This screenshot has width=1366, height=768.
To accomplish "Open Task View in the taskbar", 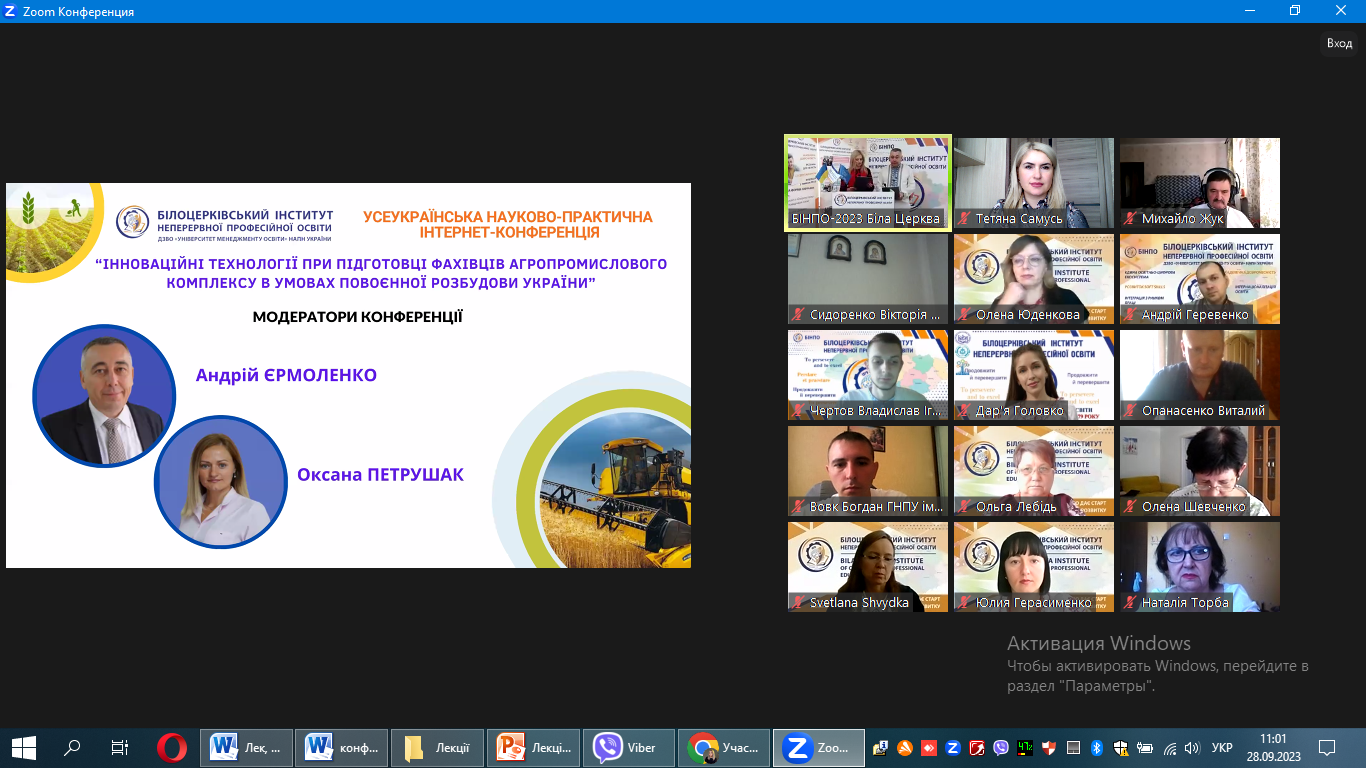I will pyautogui.click(x=120, y=747).
